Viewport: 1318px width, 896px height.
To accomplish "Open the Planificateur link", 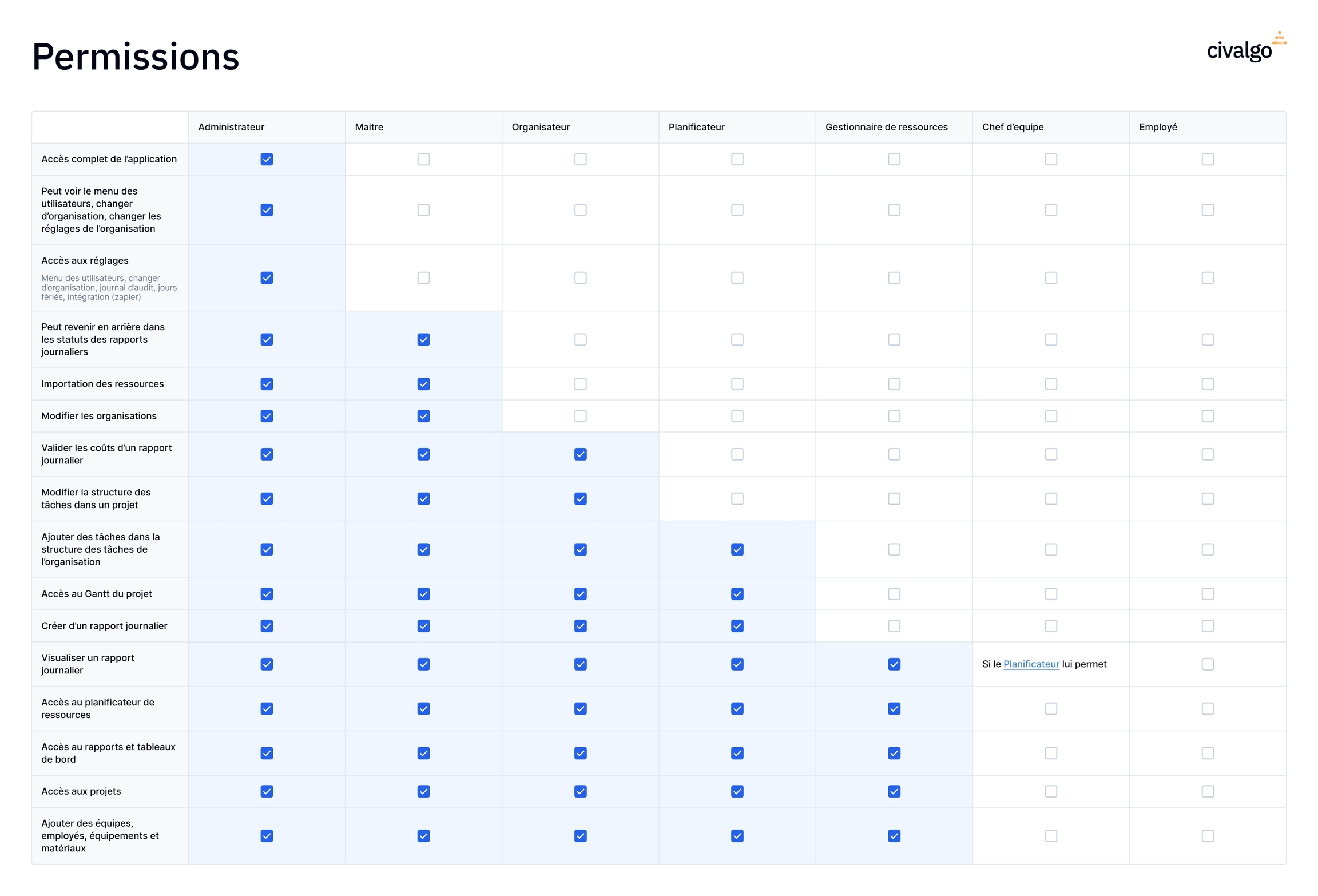I will pyautogui.click(x=1031, y=664).
